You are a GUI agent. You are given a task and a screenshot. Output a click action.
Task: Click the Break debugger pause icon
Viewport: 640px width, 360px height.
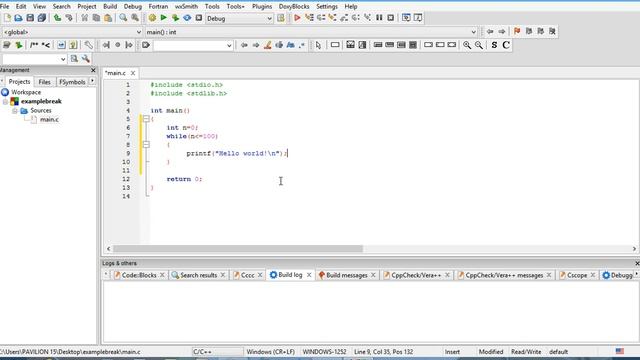tap(379, 18)
